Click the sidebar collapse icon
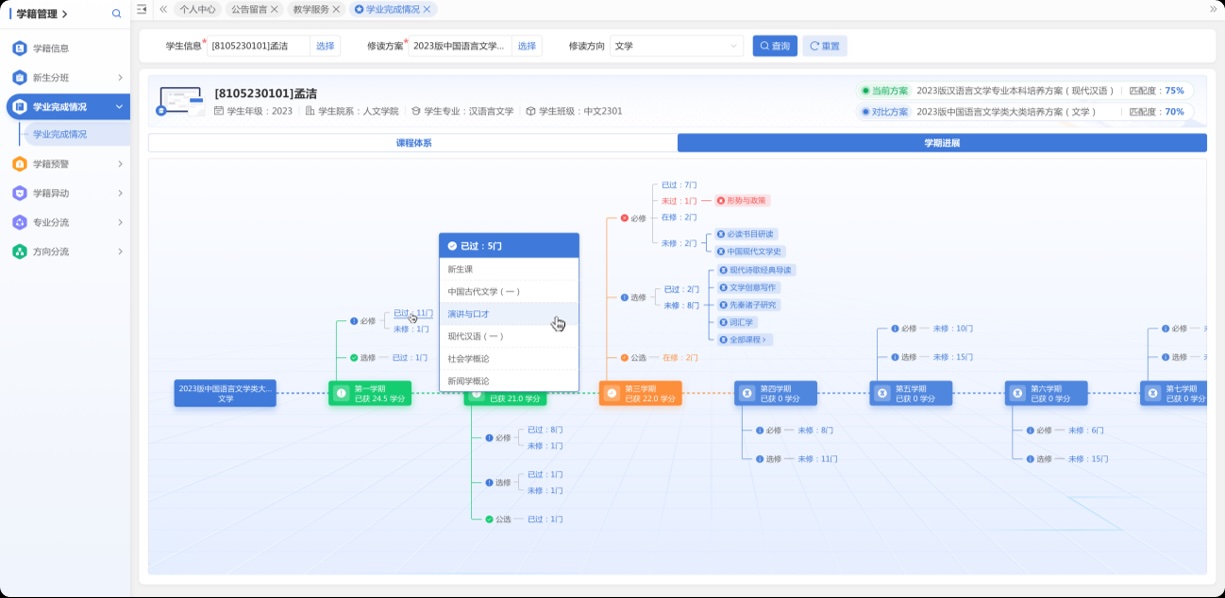Screen dimensions: 1225x598 coord(141,9)
